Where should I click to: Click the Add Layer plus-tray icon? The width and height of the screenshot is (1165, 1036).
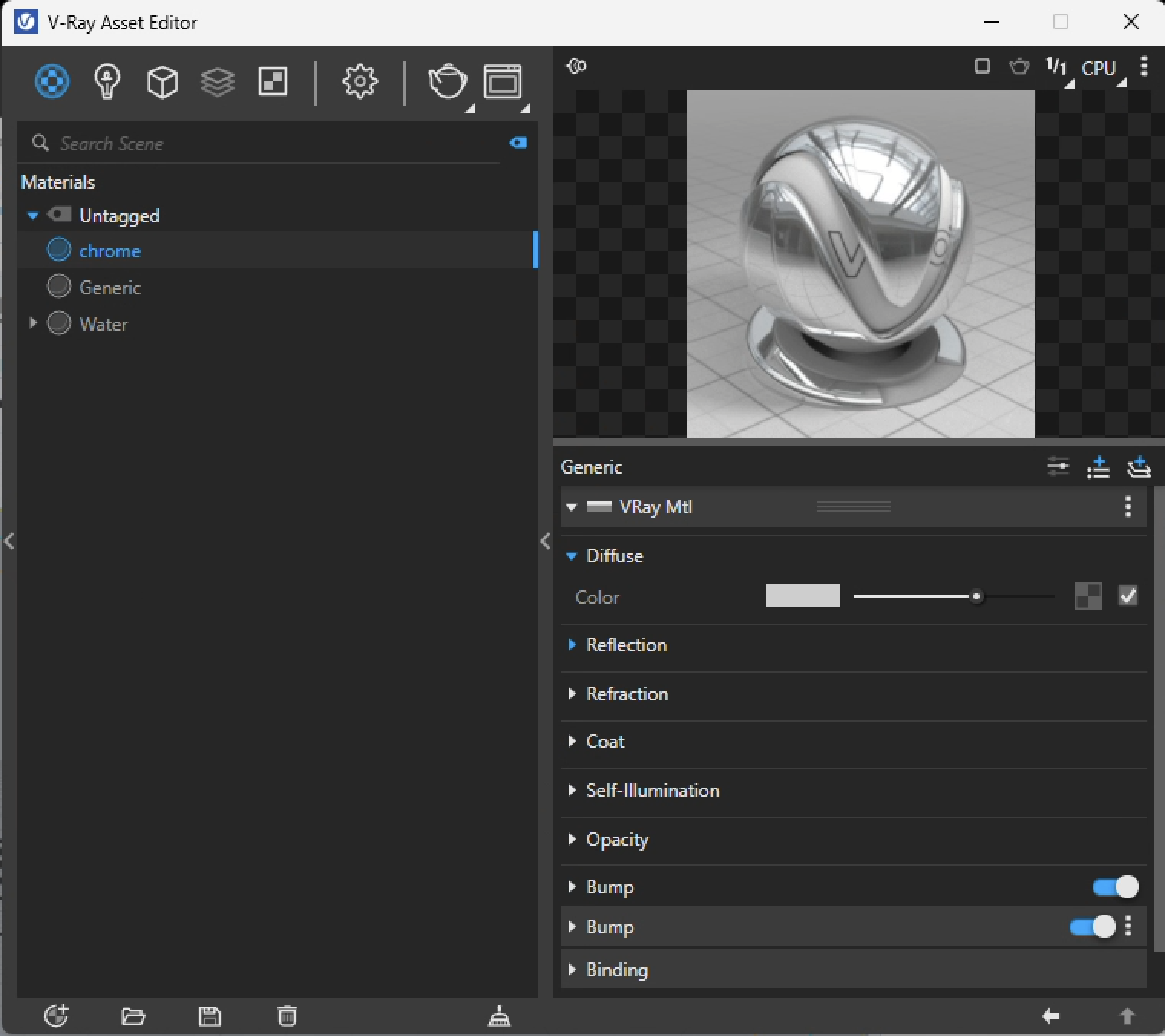pos(1139,466)
